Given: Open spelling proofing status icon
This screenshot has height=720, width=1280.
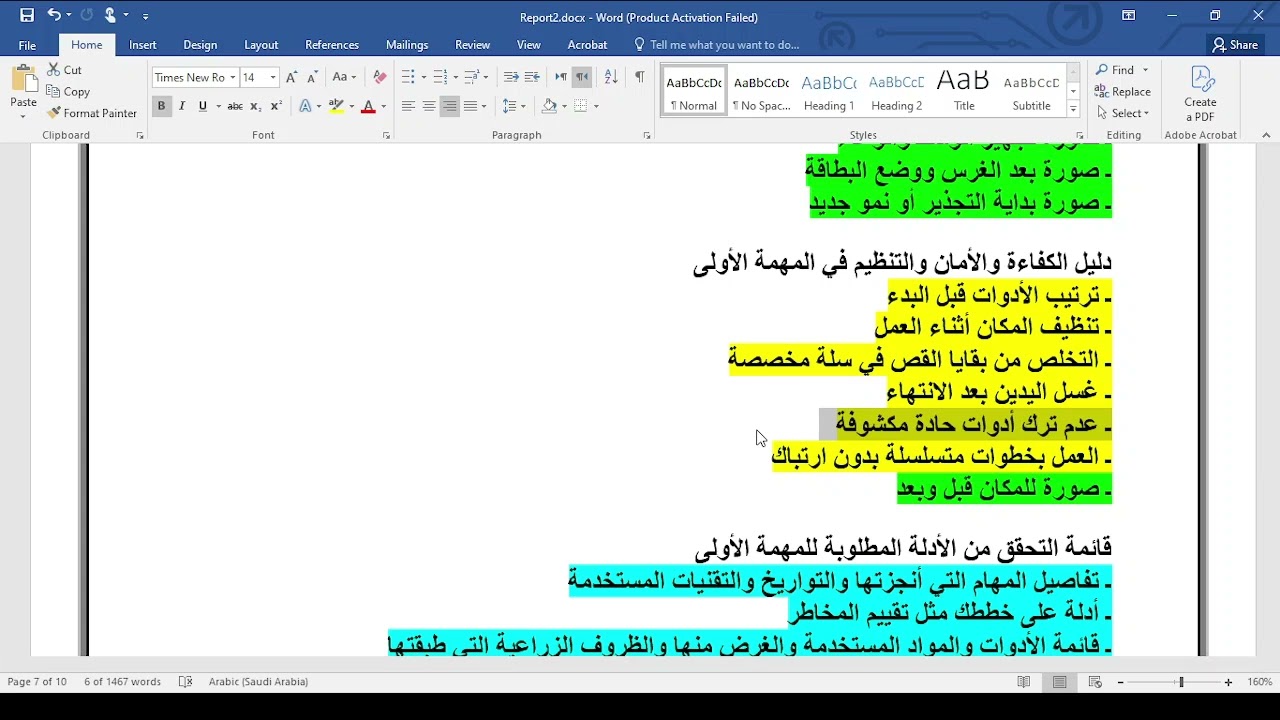Looking at the screenshot, I should click(185, 682).
